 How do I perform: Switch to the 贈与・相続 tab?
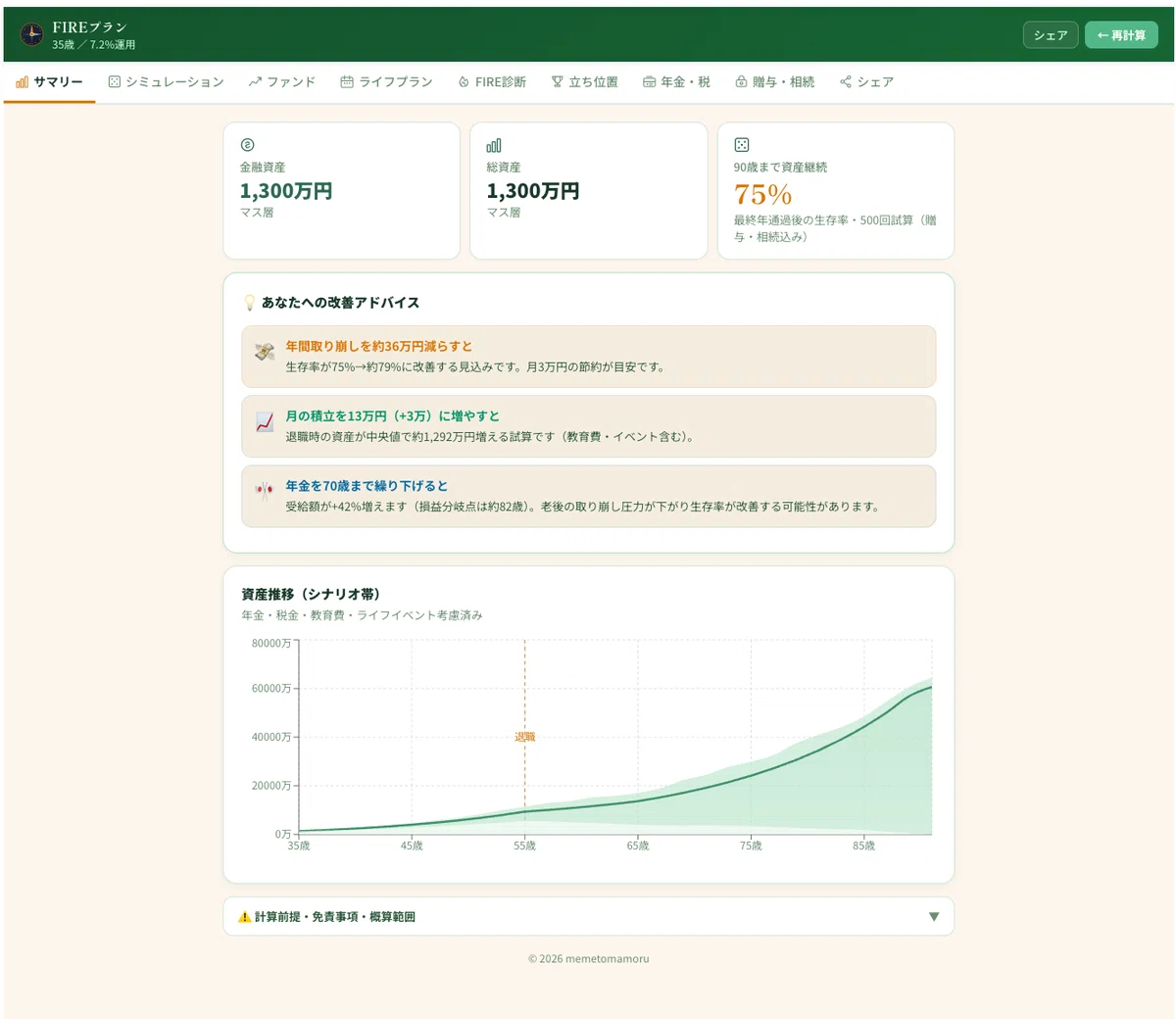click(775, 82)
